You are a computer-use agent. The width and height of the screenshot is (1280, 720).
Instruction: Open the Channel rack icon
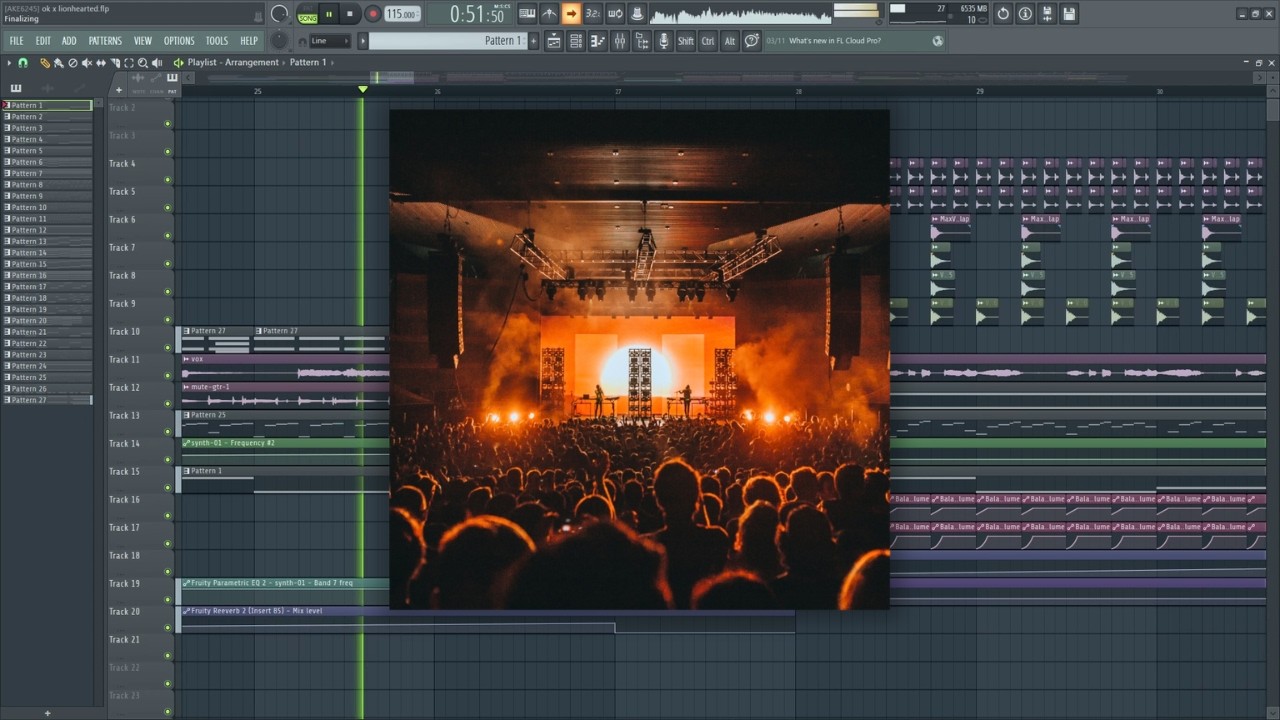[575, 41]
